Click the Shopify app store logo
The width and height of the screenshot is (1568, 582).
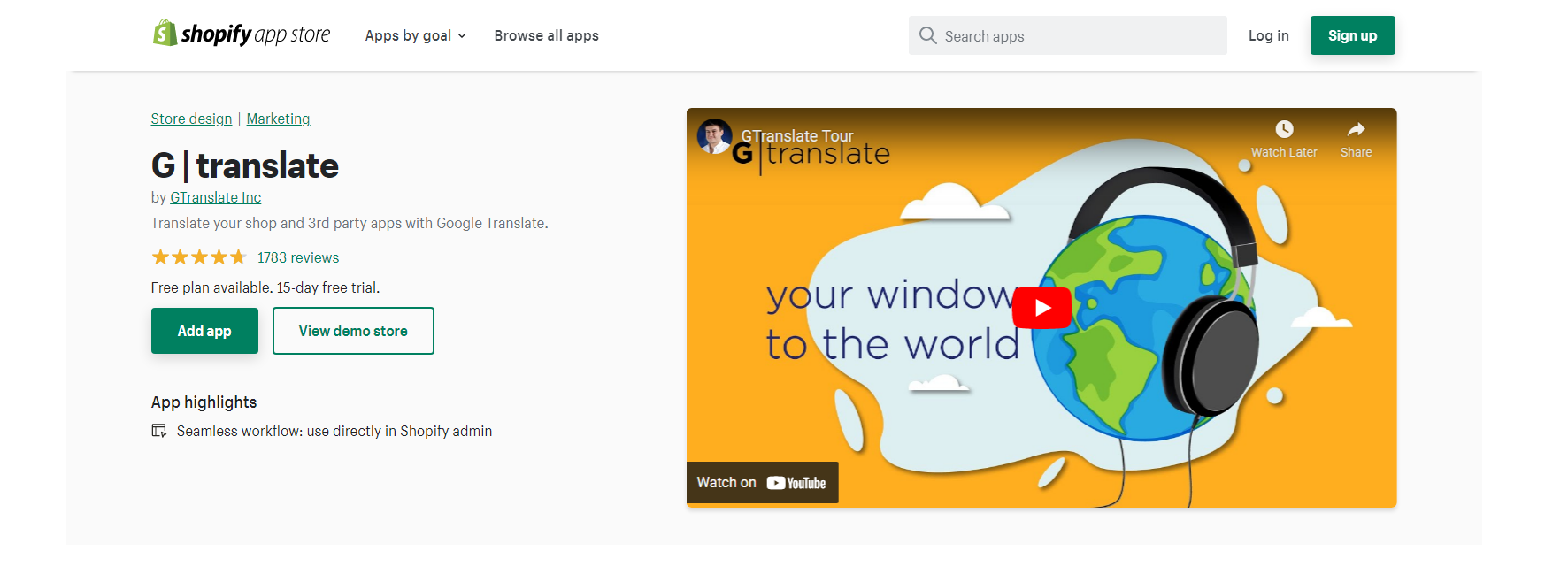[x=241, y=34]
